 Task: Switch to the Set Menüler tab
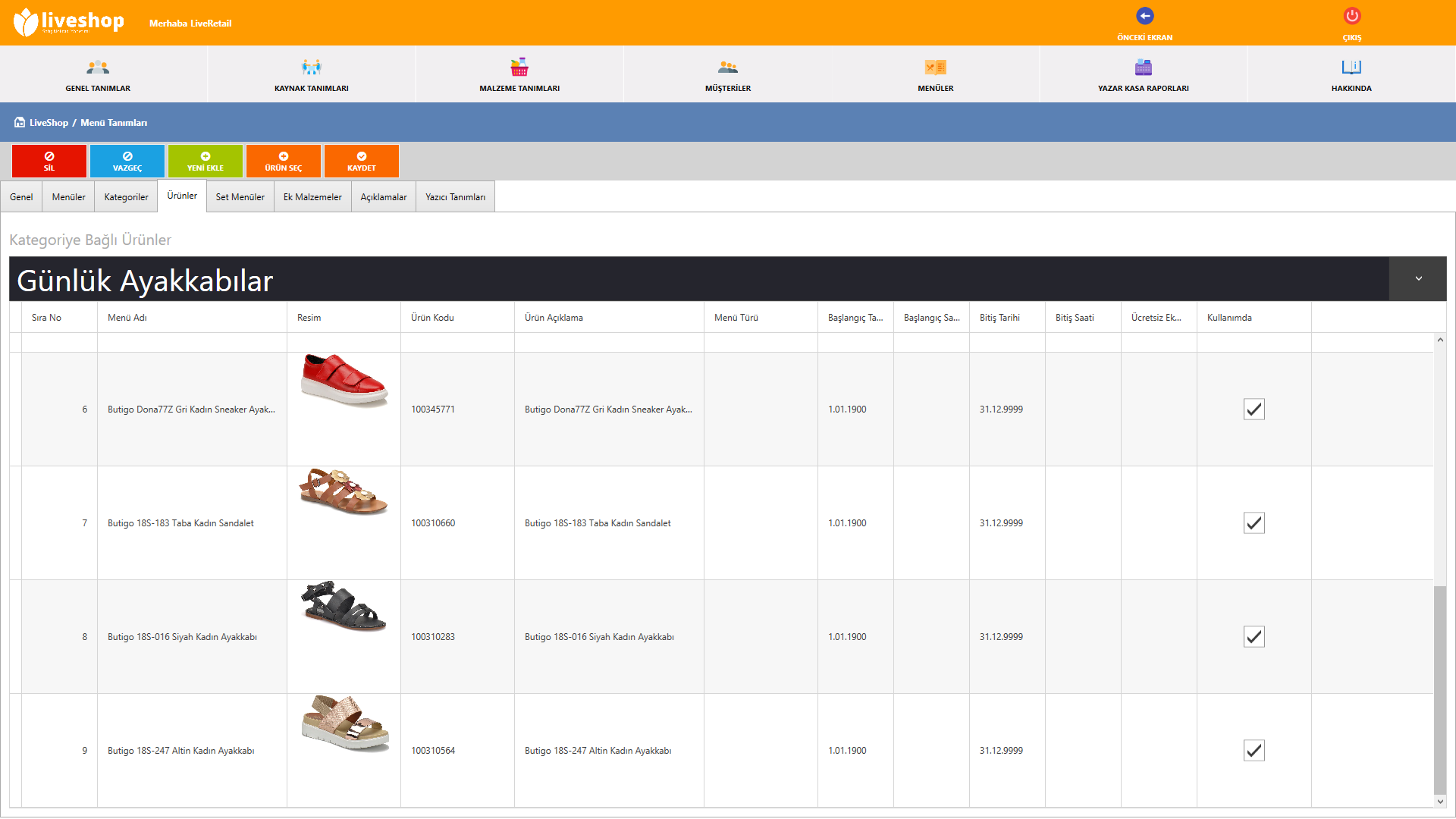240,196
